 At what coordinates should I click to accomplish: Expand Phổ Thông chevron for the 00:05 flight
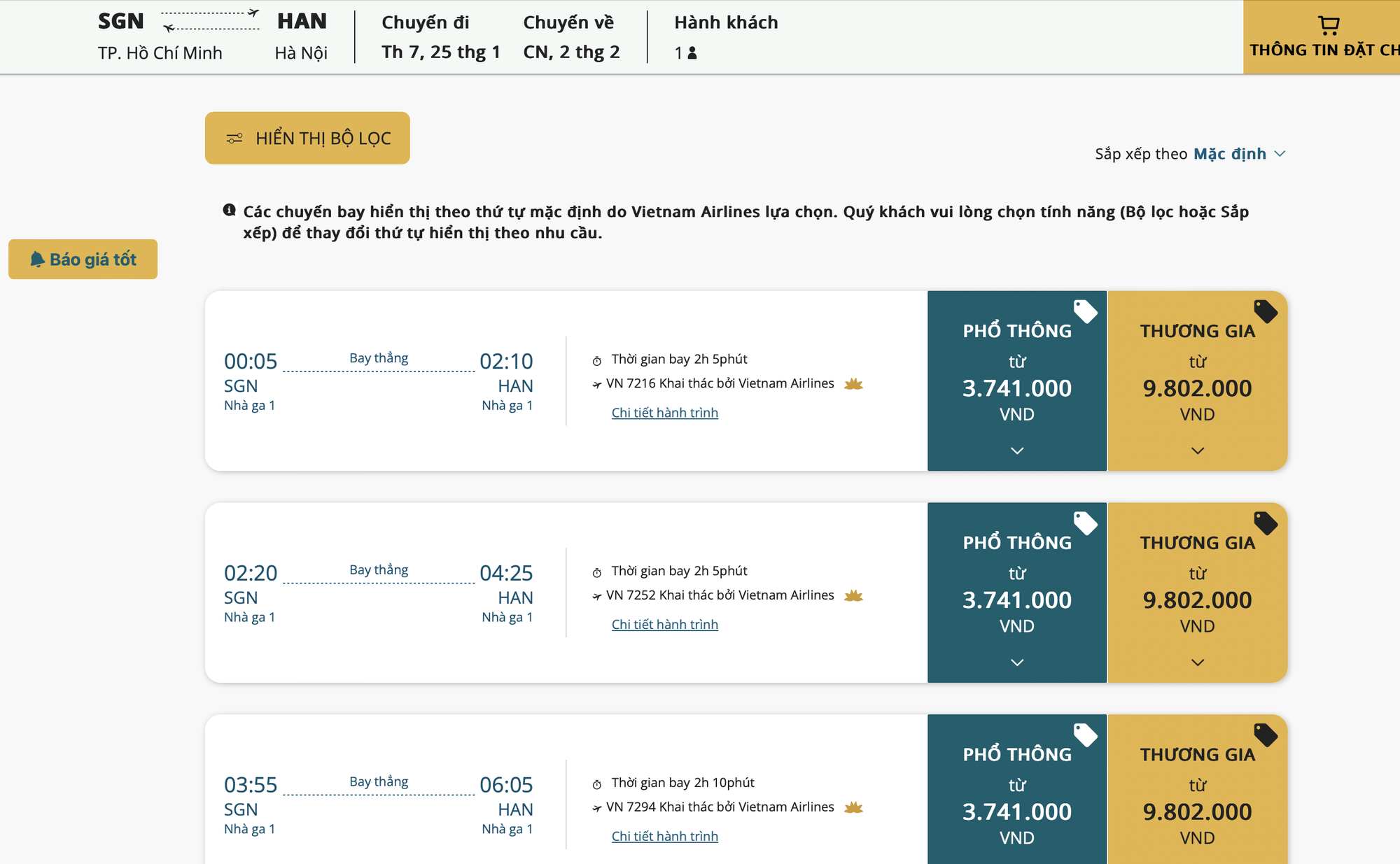point(1017,451)
